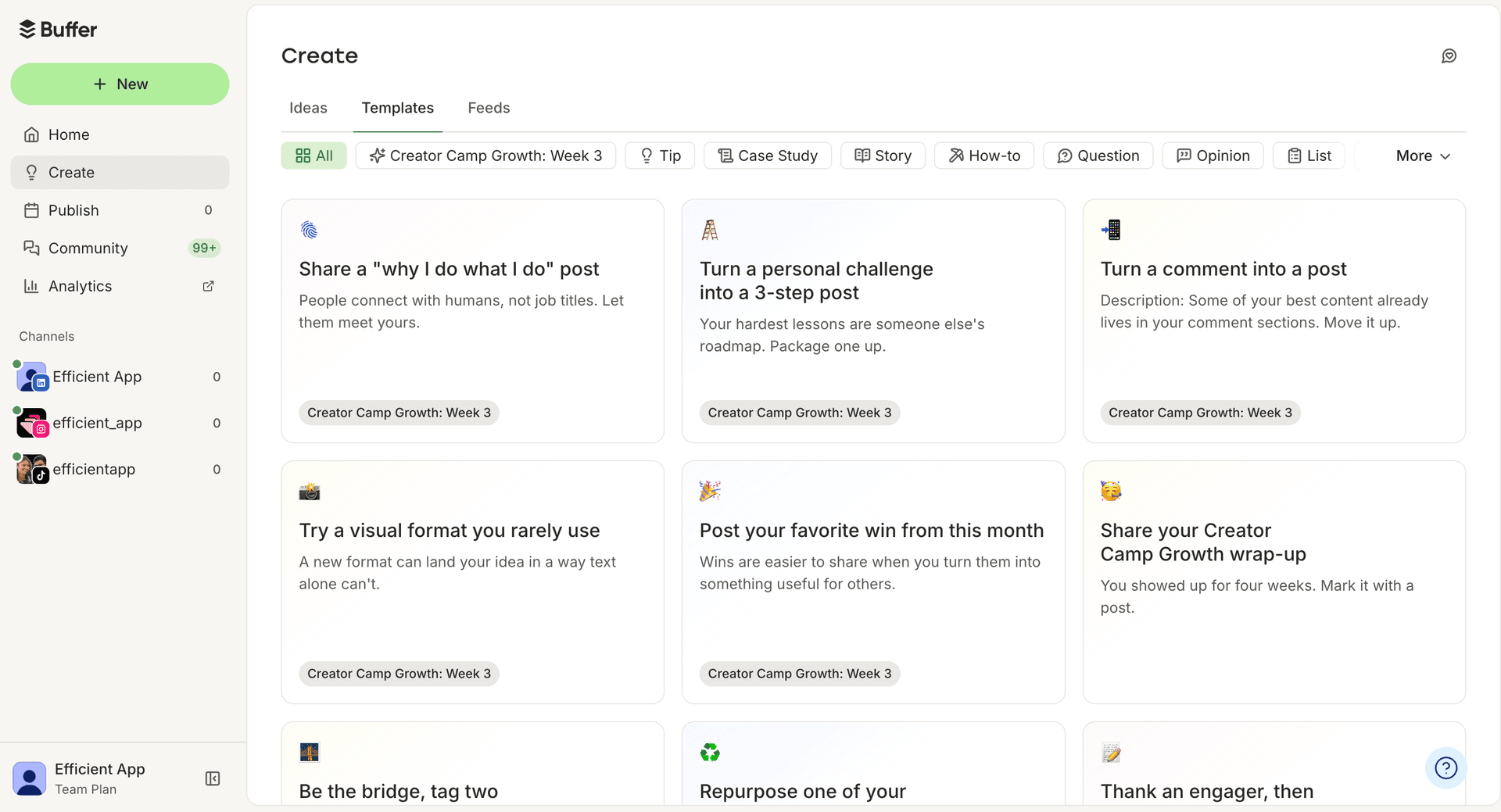
Task: Open feedback chat icon top right
Action: click(1449, 55)
